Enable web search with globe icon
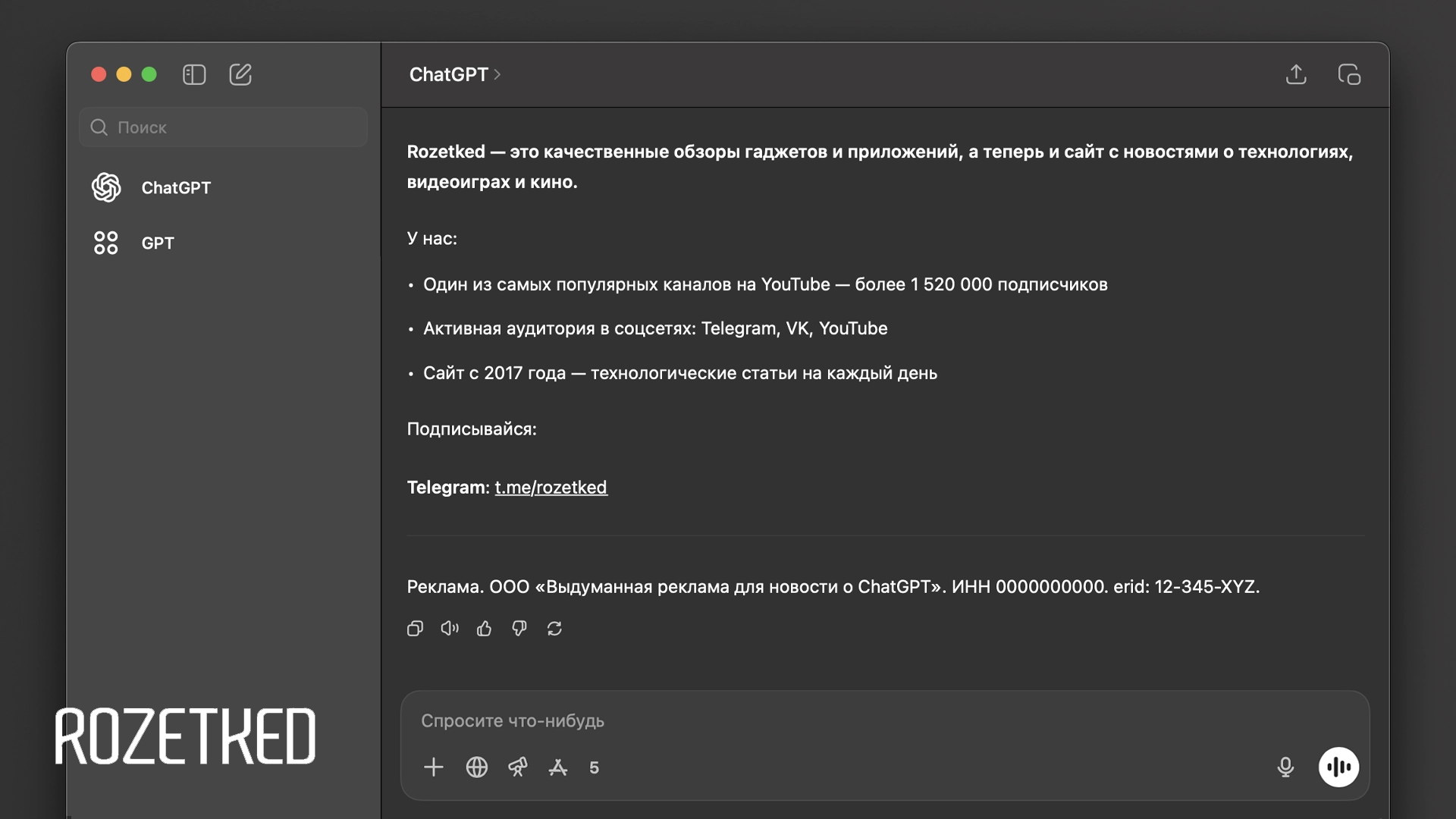Image resolution: width=1456 pixels, height=819 pixels. tap(477, 767)
